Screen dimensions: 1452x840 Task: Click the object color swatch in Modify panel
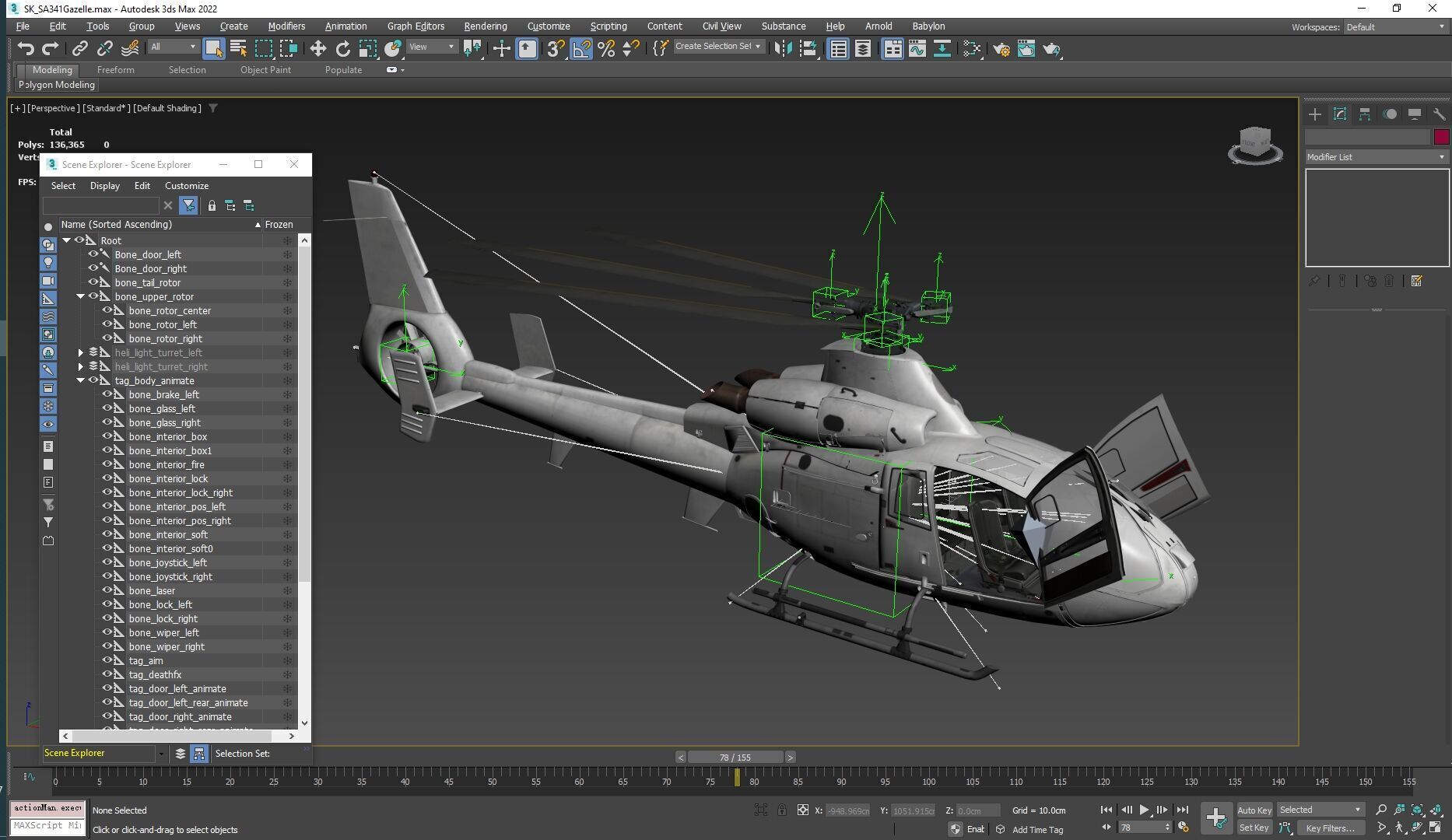[1441, 137]
